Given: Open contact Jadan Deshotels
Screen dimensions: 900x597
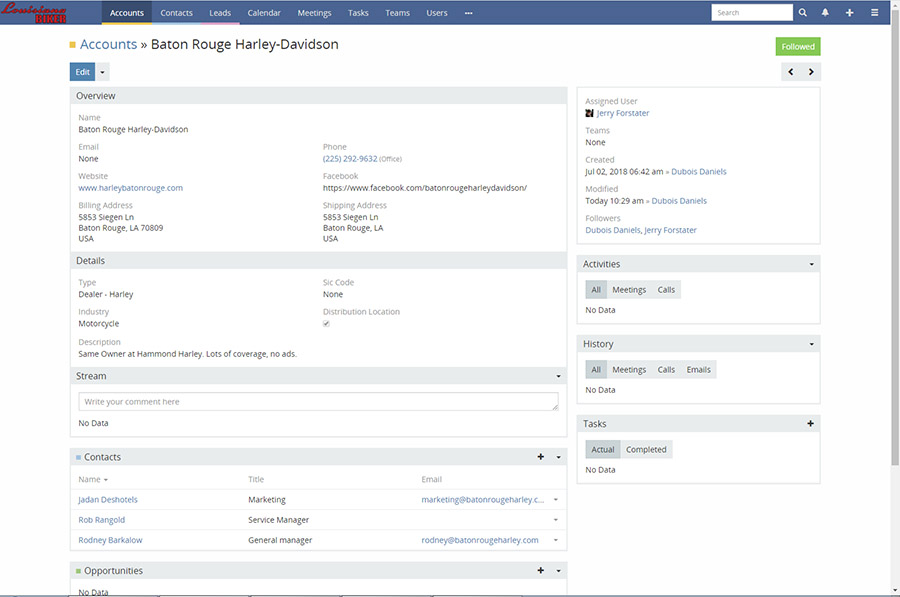Looking at the screenshot, I should coord(108,500).
